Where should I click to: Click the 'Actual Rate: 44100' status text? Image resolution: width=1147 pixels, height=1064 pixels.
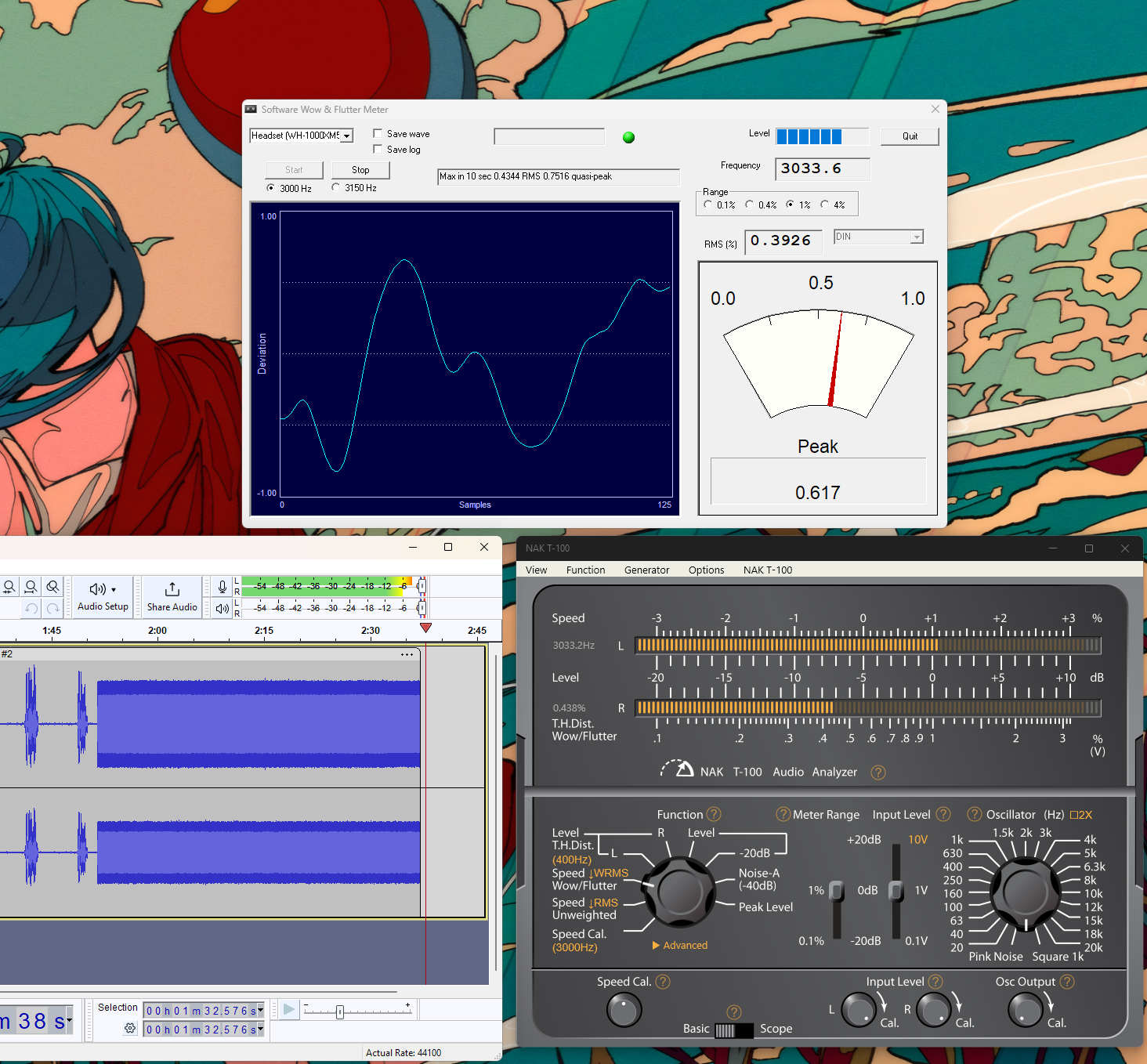coord(403,1052)
